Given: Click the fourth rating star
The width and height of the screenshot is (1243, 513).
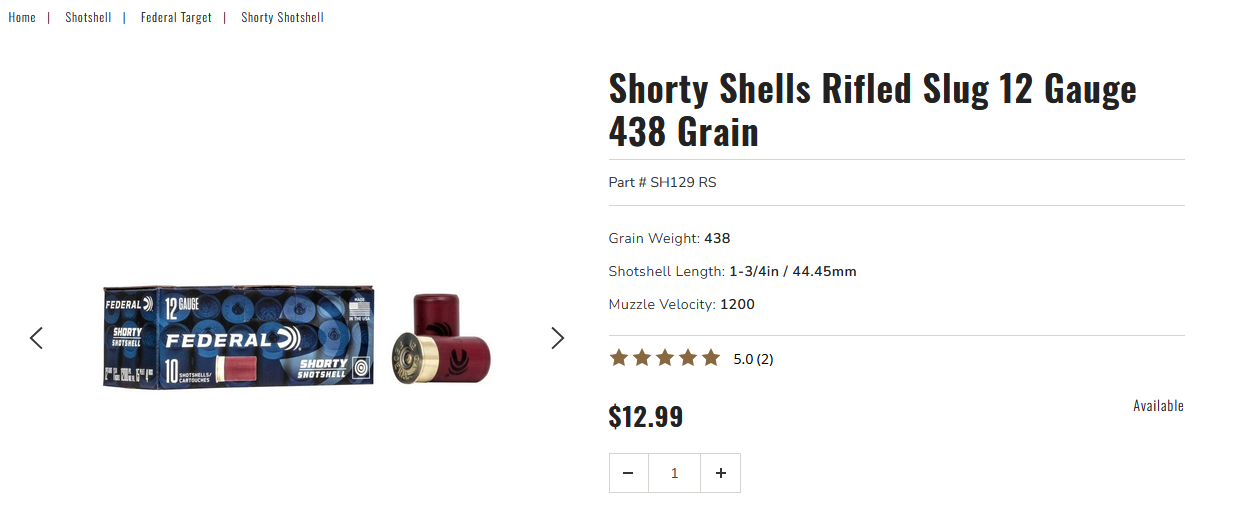Looking at the screenshot, I should click(x=688, y=358).
